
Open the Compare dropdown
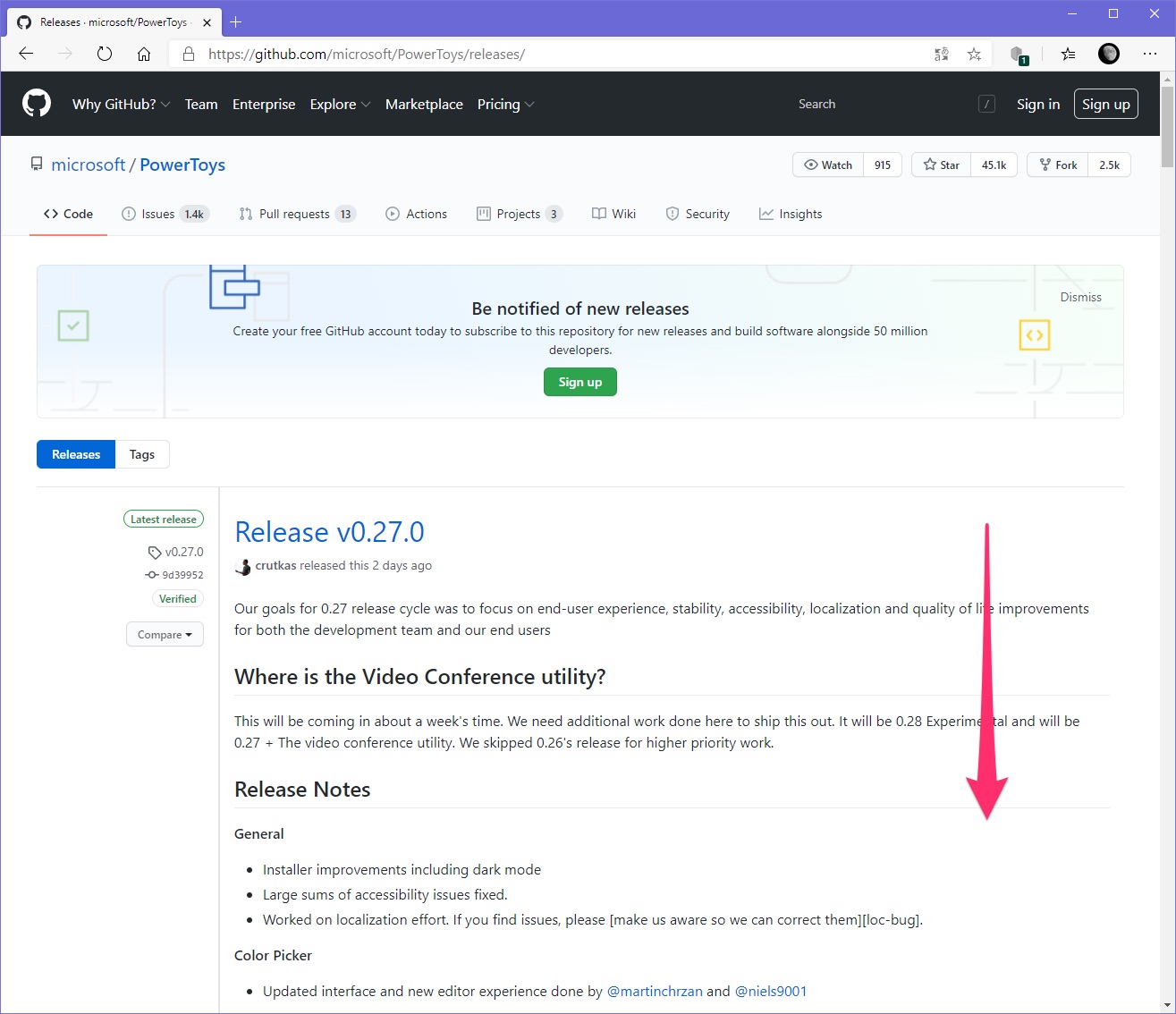point(165,634)
